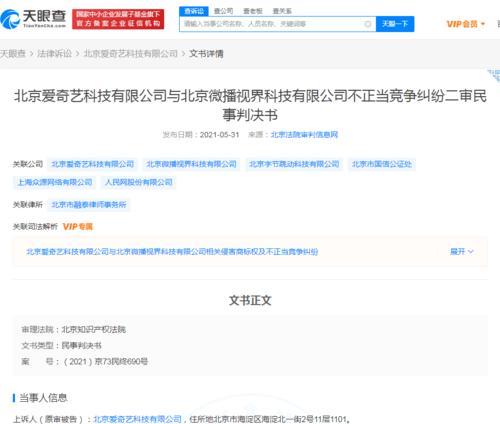Screen dimensions: 500x424
Task: Open related company 人民网股份有限公司
Action: pyautogui.click(x=139, y=182)
